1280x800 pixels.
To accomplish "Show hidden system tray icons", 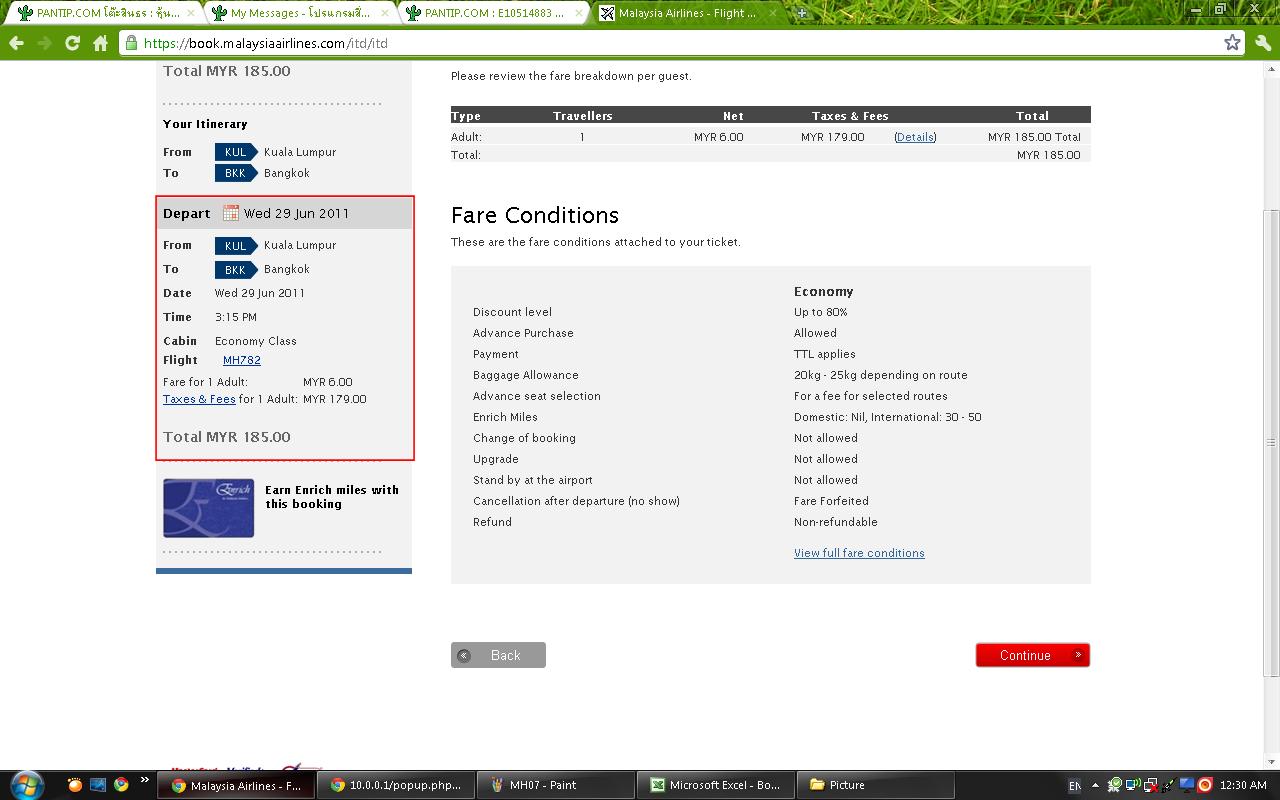I will (1095, 785).
